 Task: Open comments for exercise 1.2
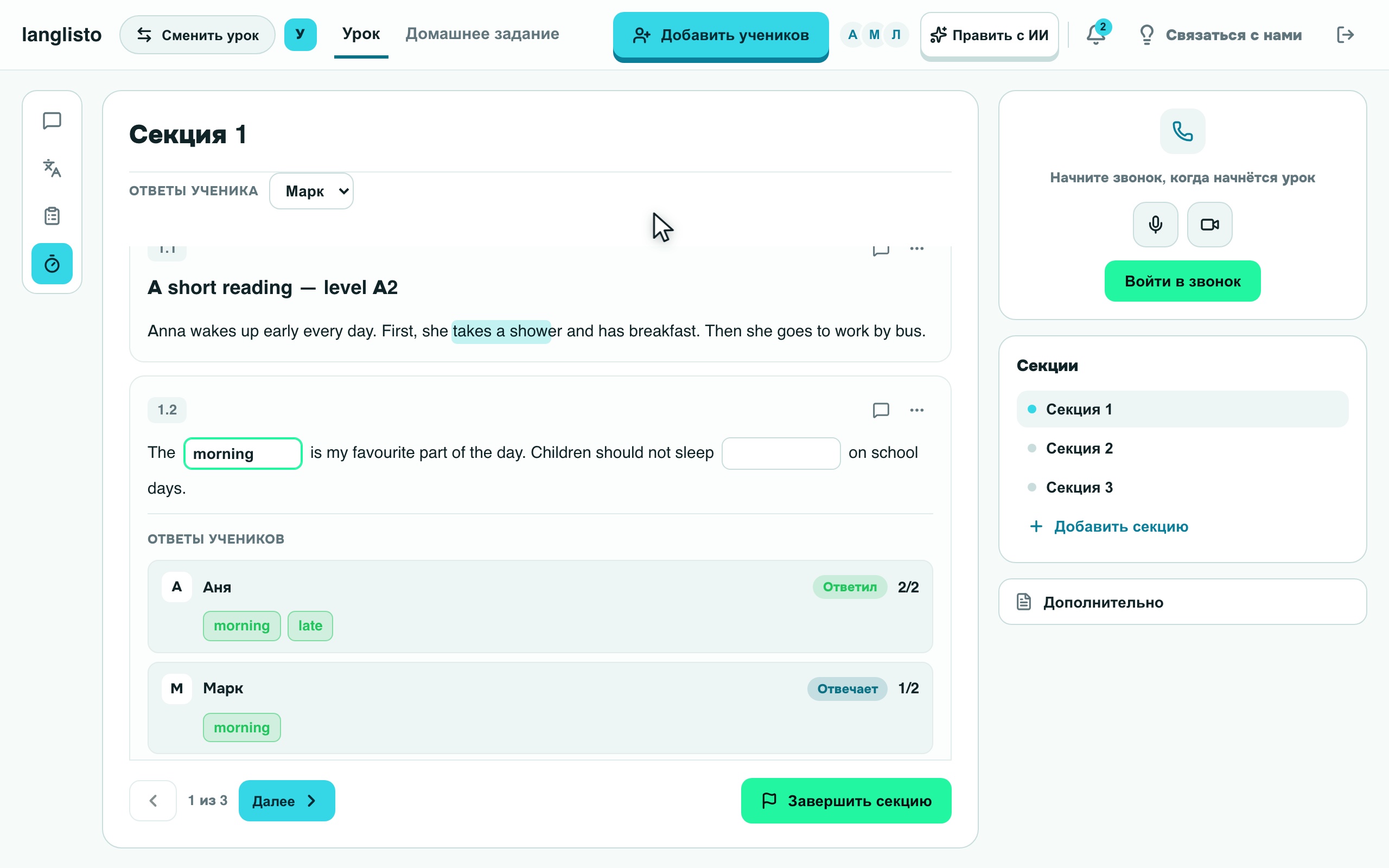(881, 410)
